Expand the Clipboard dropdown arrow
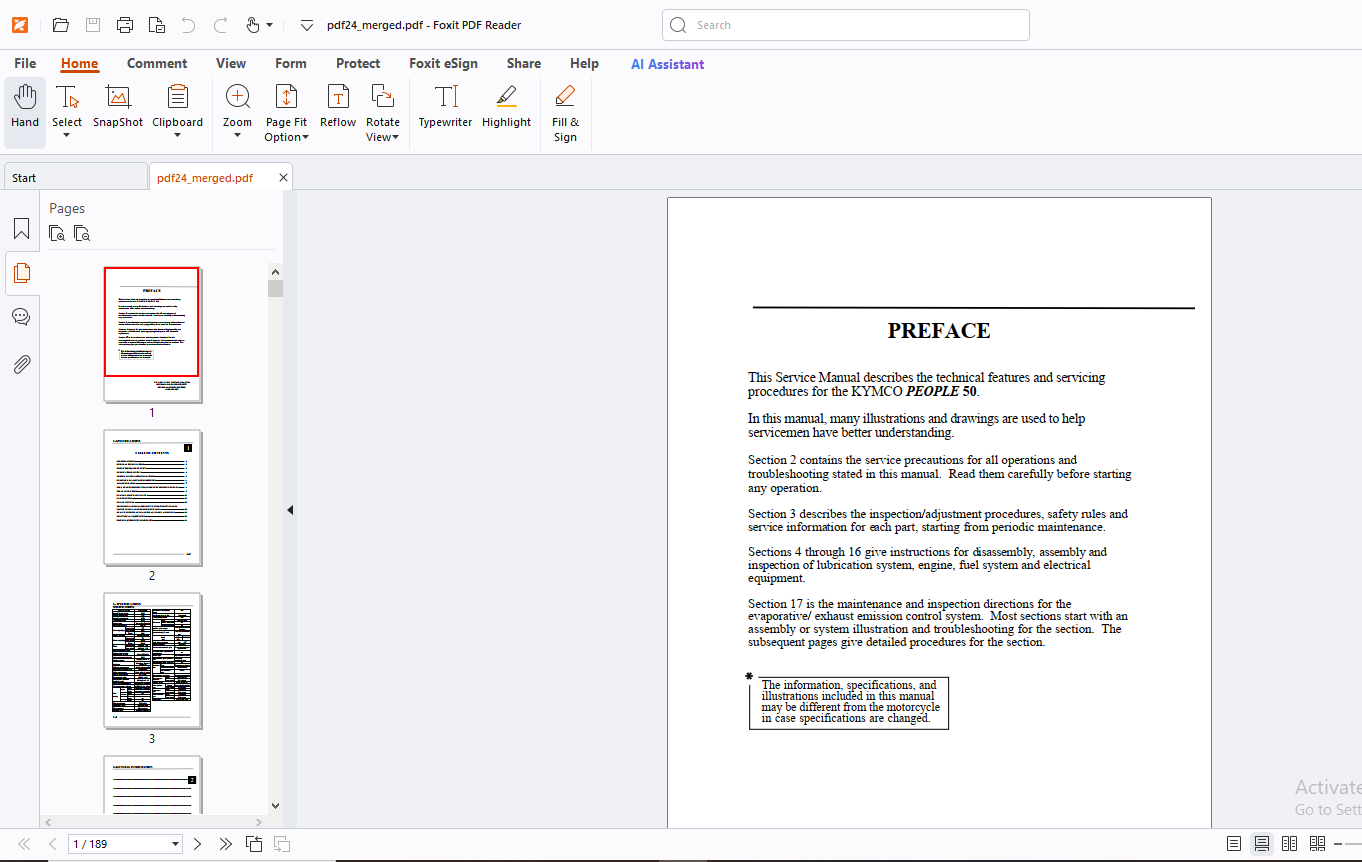This screenshot has height=862, width=1362. click(x=178, y=136)
